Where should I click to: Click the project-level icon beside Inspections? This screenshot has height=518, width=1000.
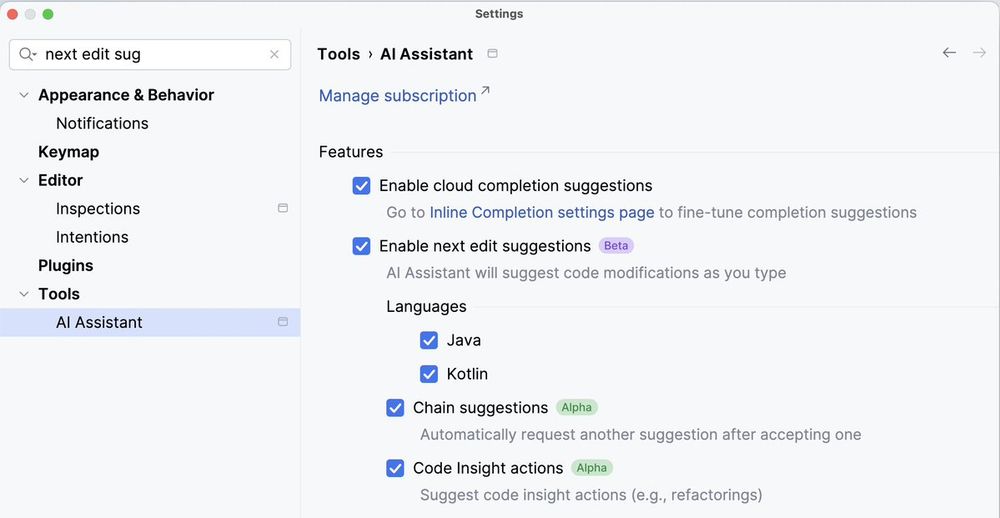point(283,208)
